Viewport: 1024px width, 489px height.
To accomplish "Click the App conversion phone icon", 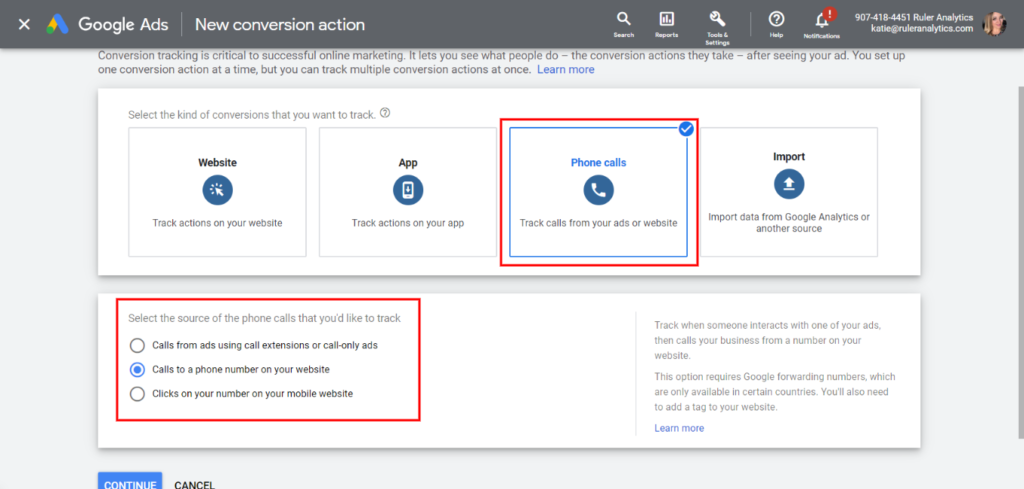I will [x=408, y=190].
